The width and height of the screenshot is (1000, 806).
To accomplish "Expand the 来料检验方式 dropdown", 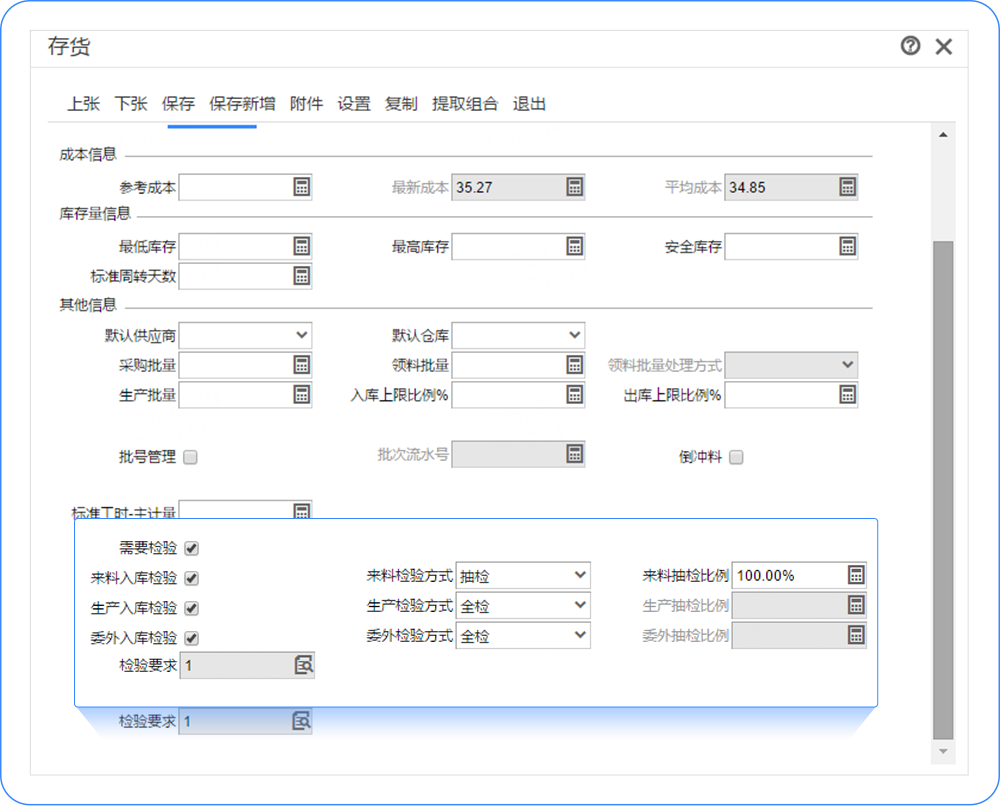I will pos(579,575).
